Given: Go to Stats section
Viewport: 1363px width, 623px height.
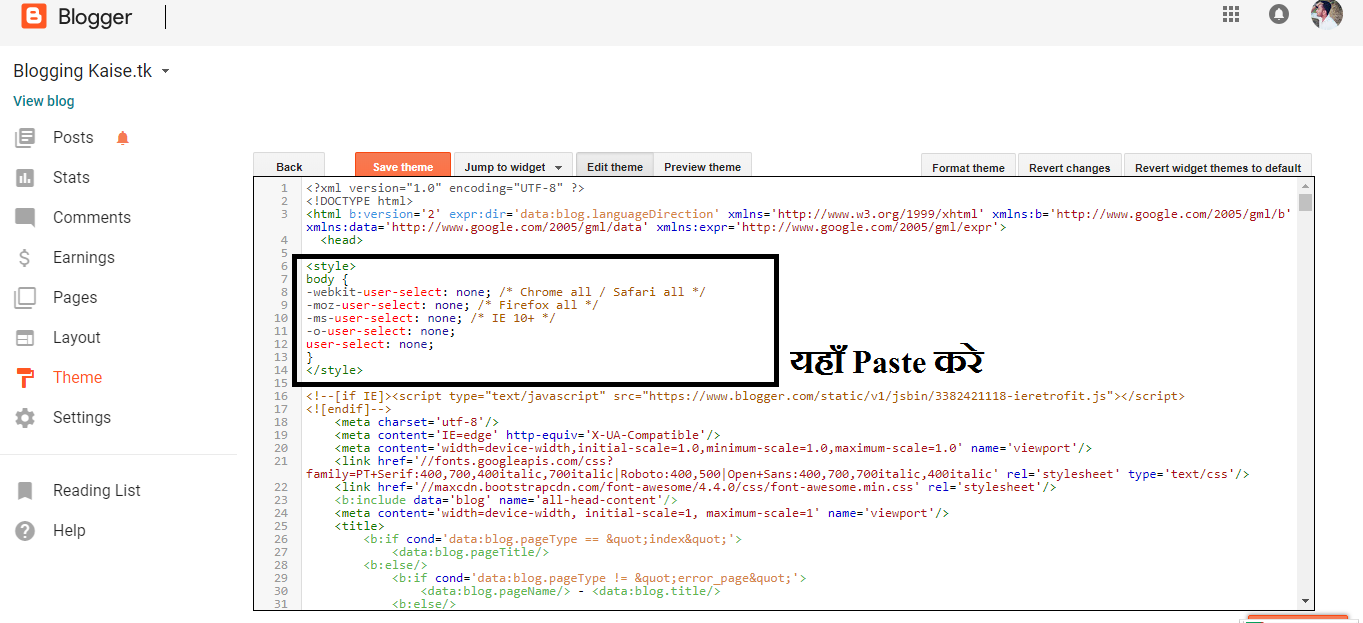Looking at the screenshot, I should click(71, 178).
